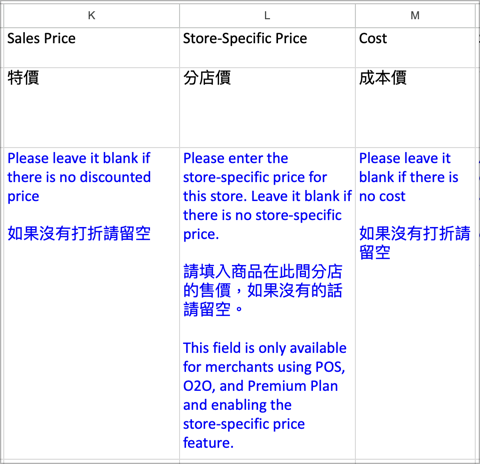Click the border between columns K and L headers
Image resolution: width=480 pixels, height=464 pixels.
(180, 15)
